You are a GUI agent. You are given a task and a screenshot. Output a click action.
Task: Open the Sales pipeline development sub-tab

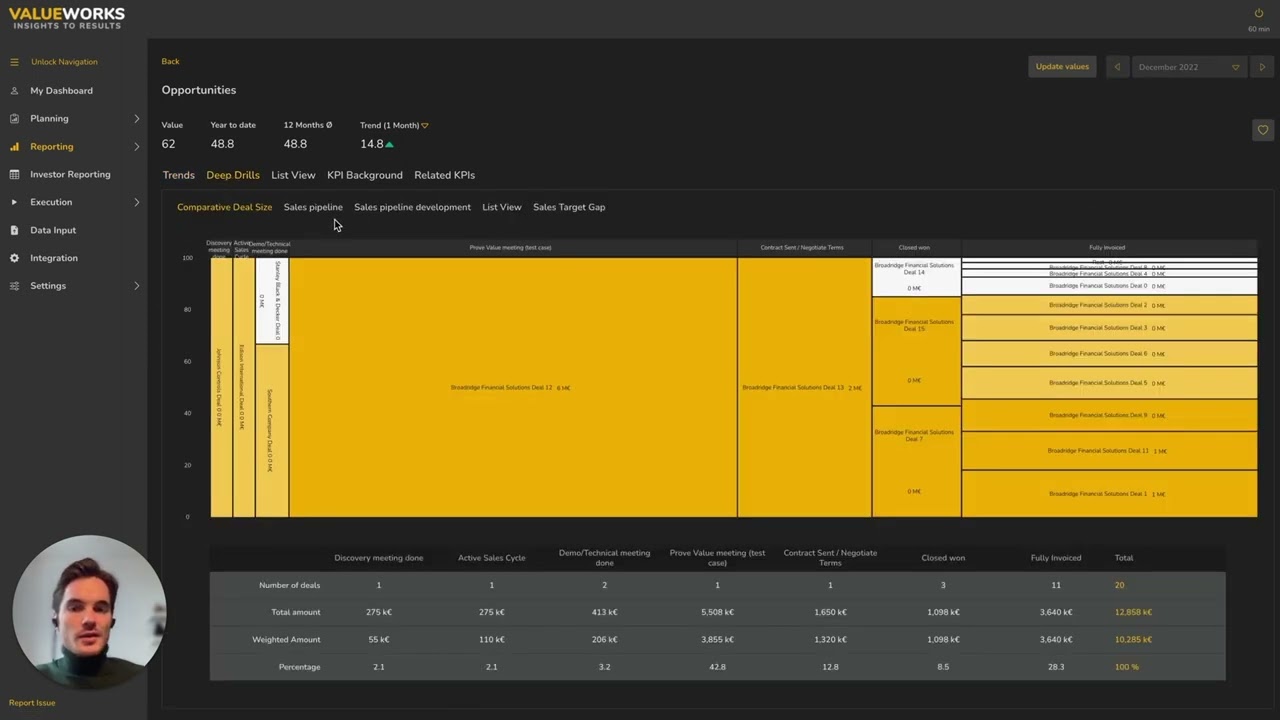(412, 207)
